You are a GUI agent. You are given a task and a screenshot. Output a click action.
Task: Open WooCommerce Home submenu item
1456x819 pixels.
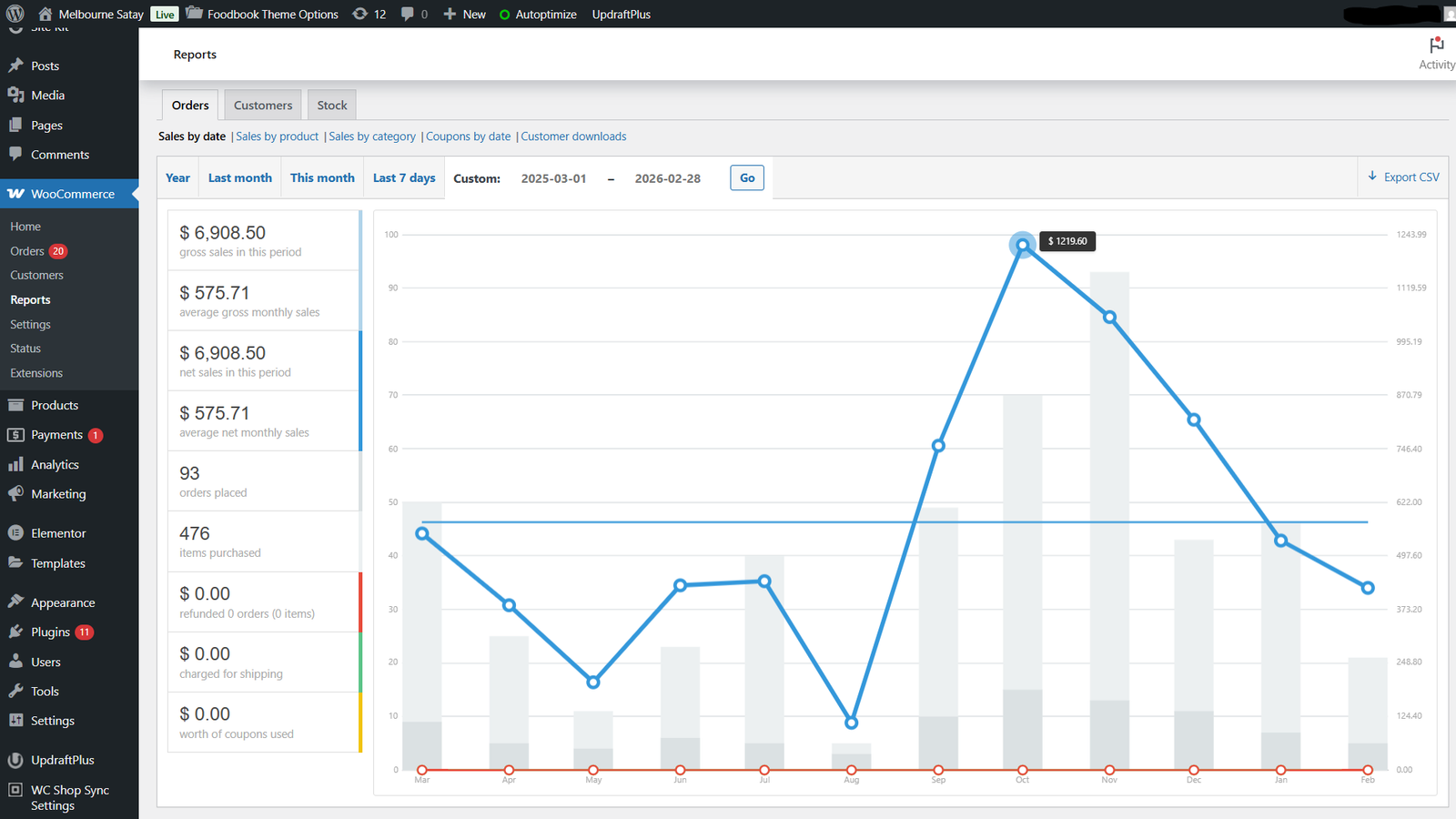tap(25, 227)
